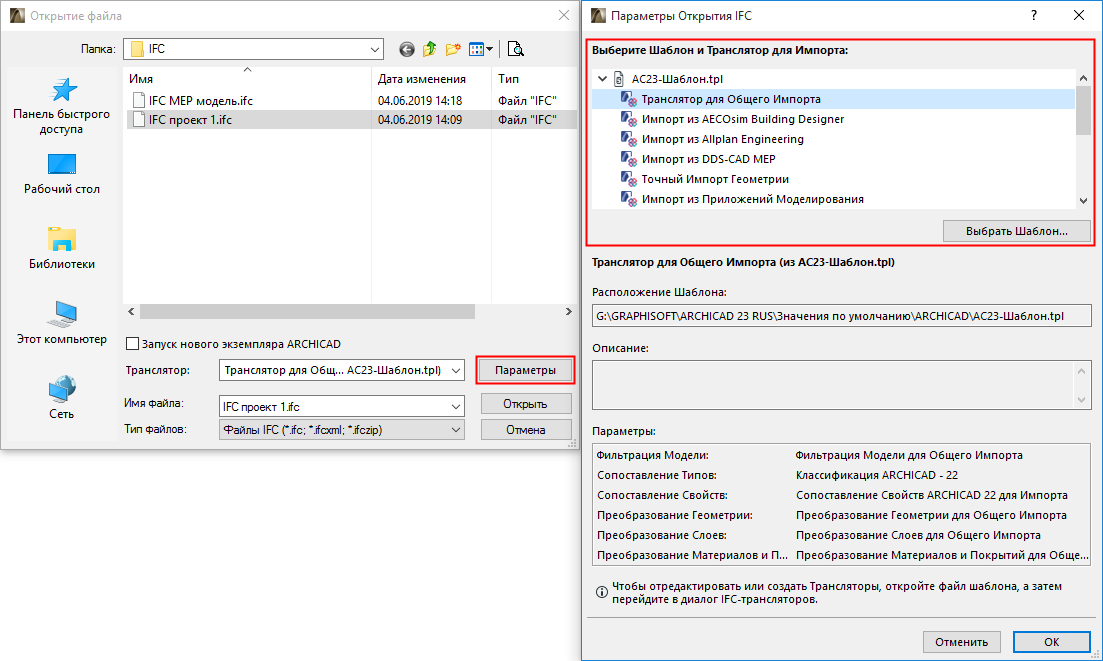Image resolution: width=1103 pixels, height=661 pixels.
Task: Click the Открыть button
Action: [525, 404]
